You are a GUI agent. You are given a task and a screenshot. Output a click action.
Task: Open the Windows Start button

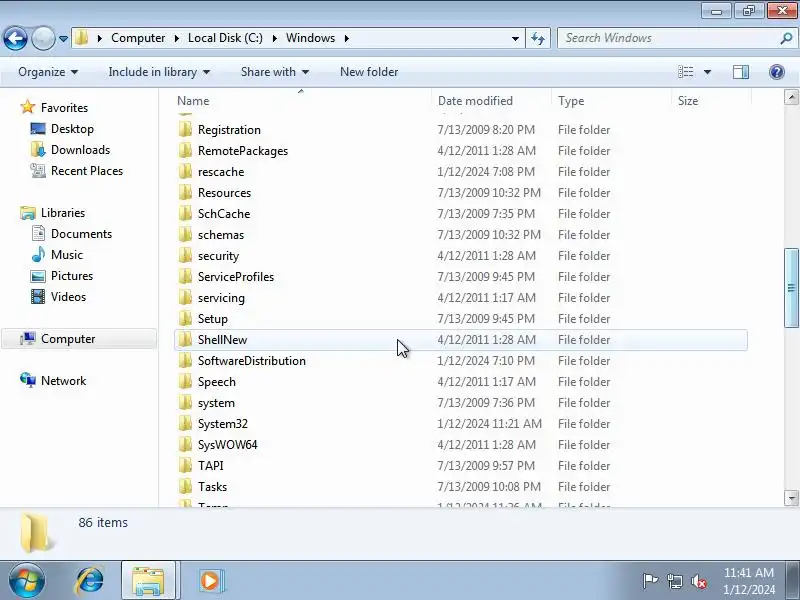[27, 581]
